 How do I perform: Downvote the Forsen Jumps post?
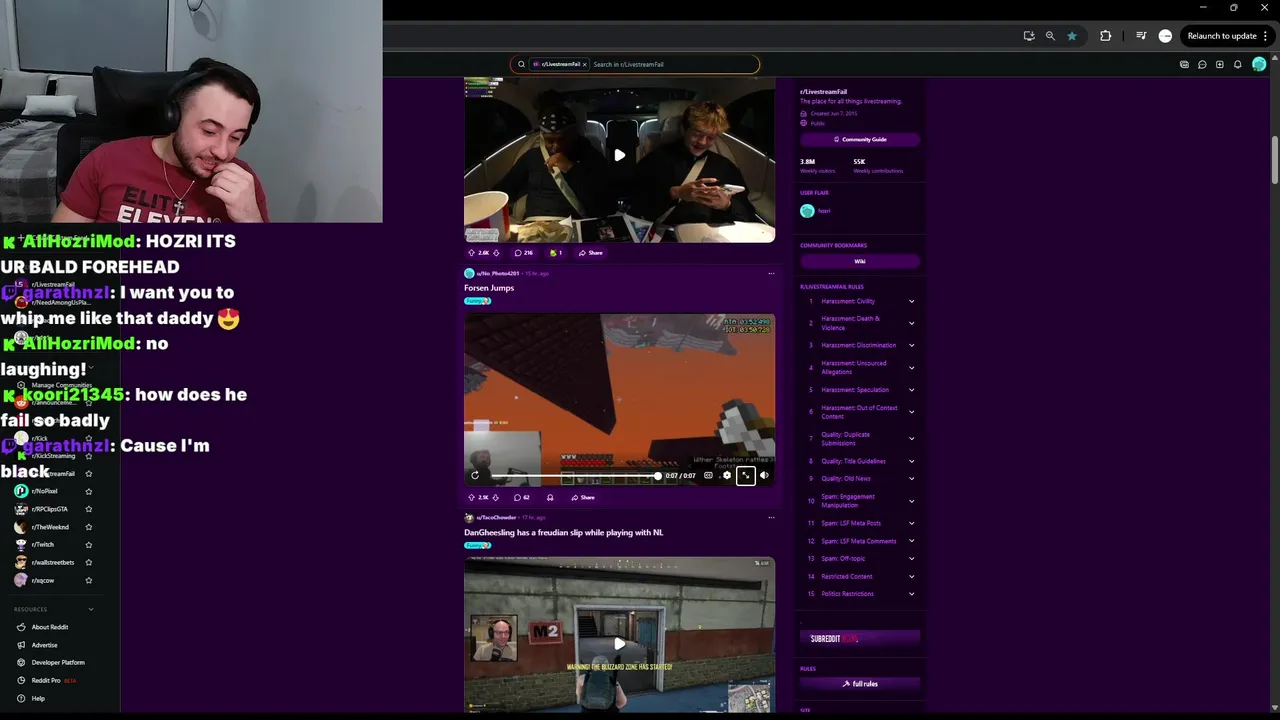(x=497, y=497)
